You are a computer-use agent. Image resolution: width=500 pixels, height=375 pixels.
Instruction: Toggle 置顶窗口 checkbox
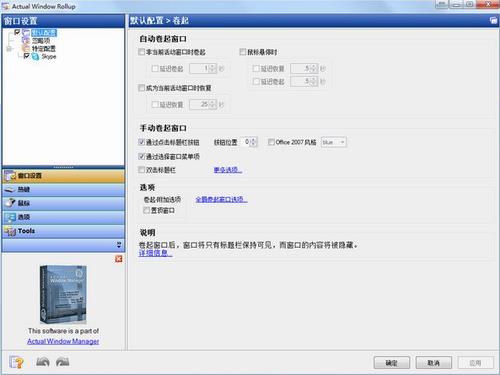click(x=146, y=210)
